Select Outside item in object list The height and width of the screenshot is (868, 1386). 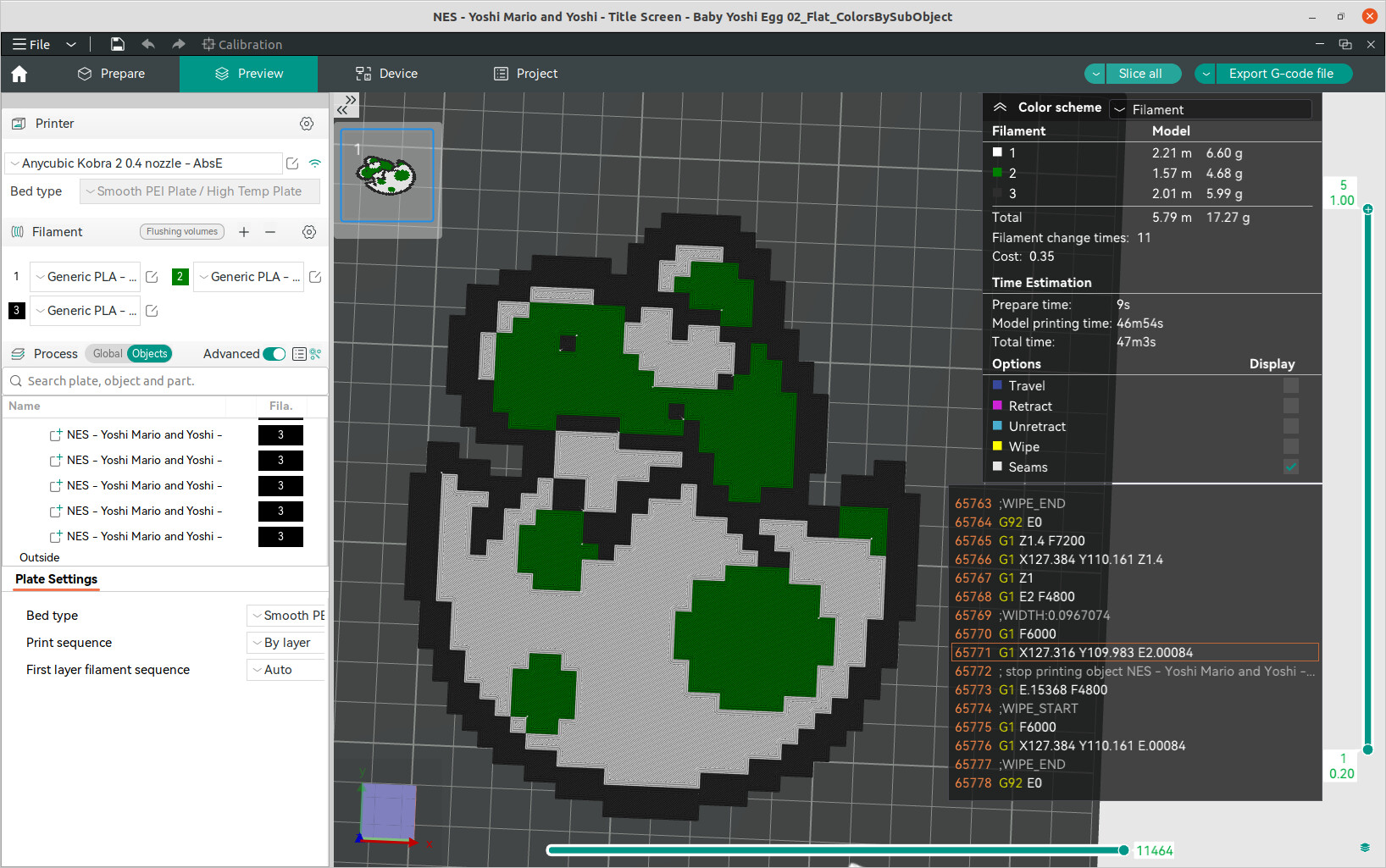[x=39, y=558]
